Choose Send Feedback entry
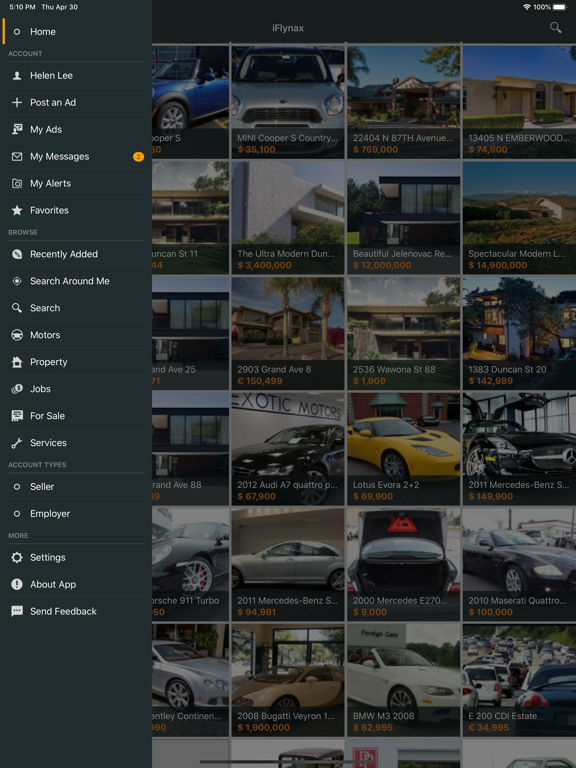Screen dimensions: 576x768 click(x=76, y=611)
